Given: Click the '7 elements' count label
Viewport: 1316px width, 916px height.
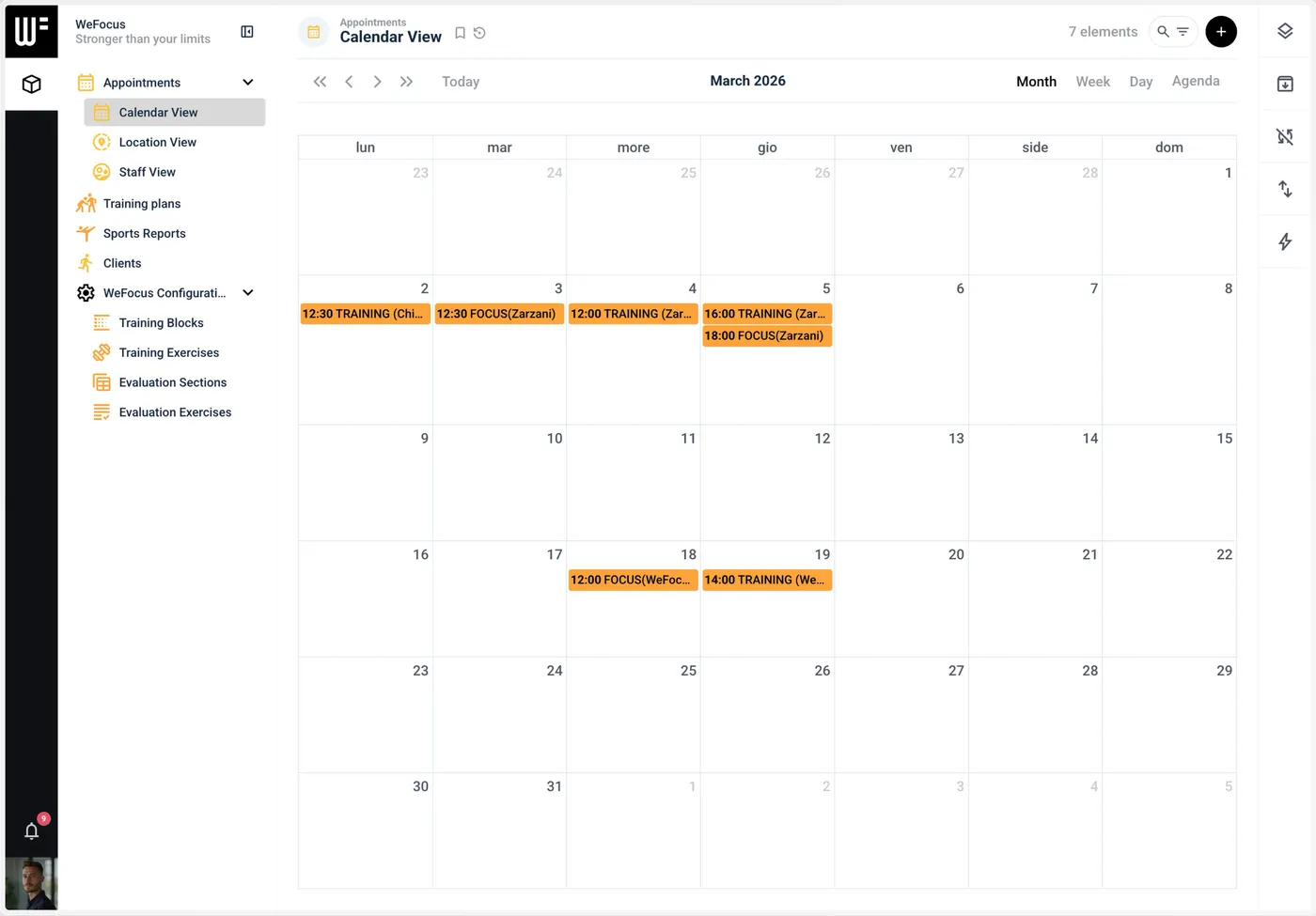Looking at the screenshot, I should 1103,32.
